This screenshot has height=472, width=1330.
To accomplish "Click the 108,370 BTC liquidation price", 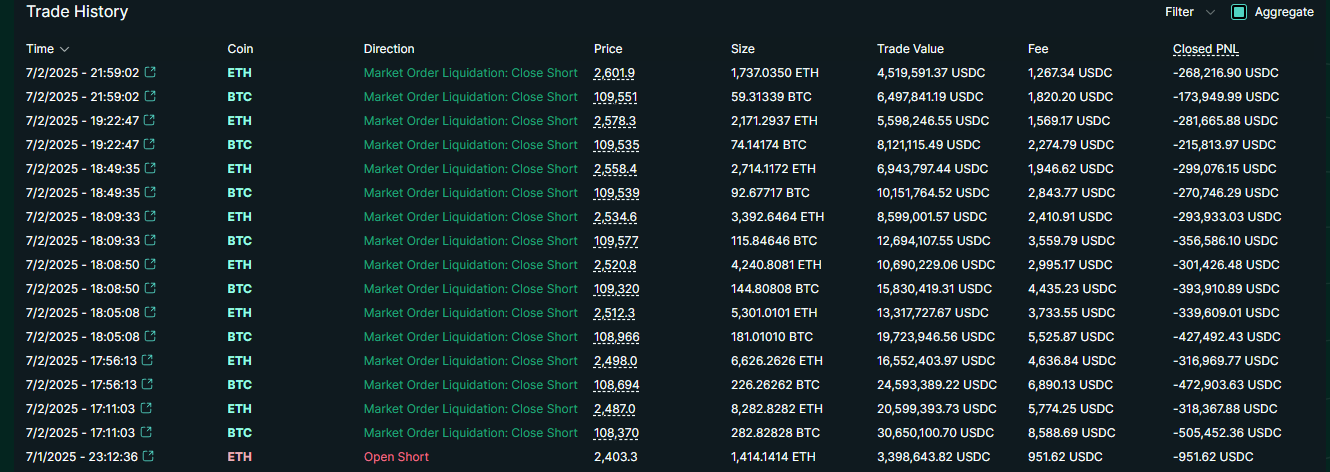I will point(616,433).
